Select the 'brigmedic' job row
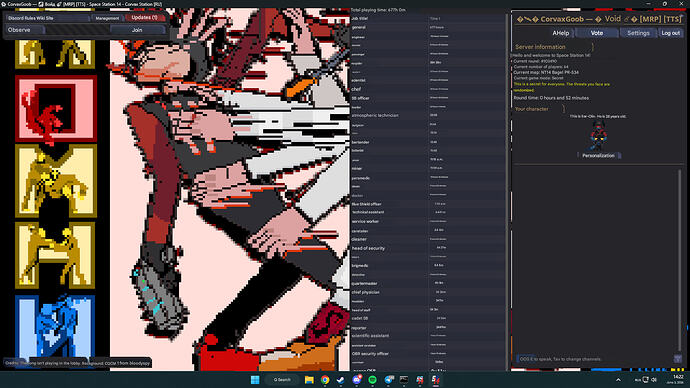The image size is (690, 388). coord(428,266)
